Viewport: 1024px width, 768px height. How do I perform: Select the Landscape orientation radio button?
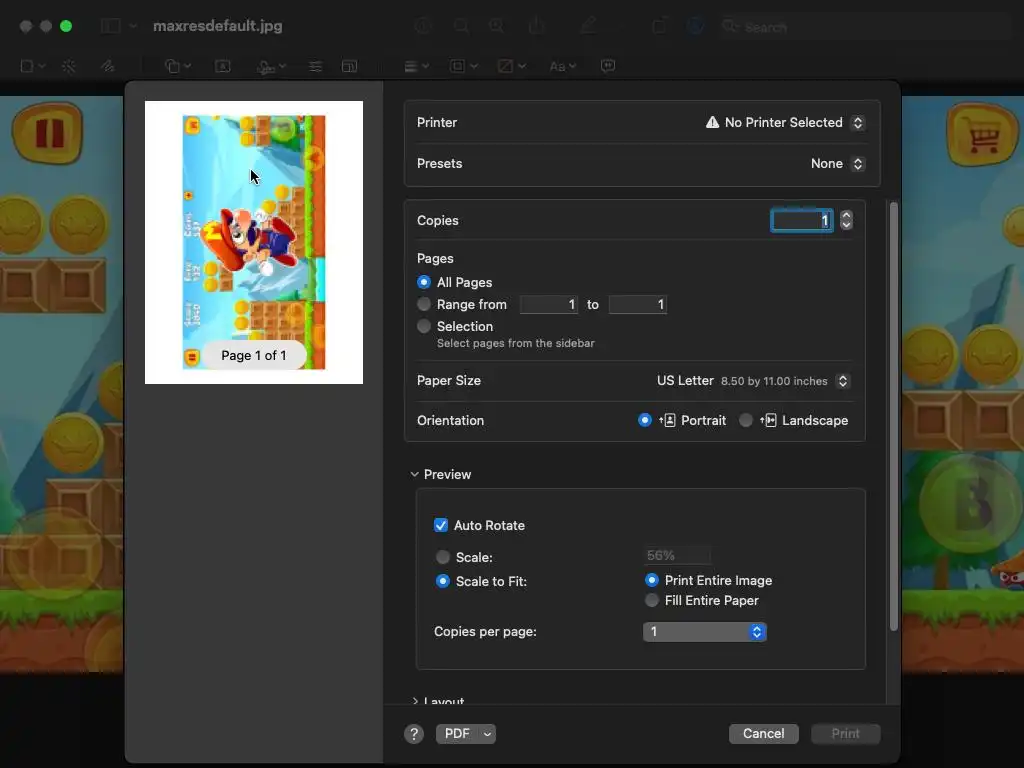click(x=746, y=420)
